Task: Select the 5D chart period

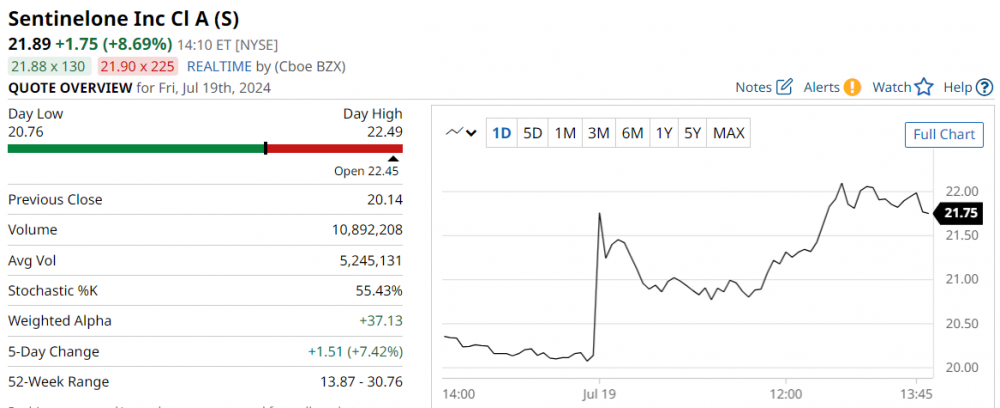Action: pyautogui.click(x=533, y=133)
